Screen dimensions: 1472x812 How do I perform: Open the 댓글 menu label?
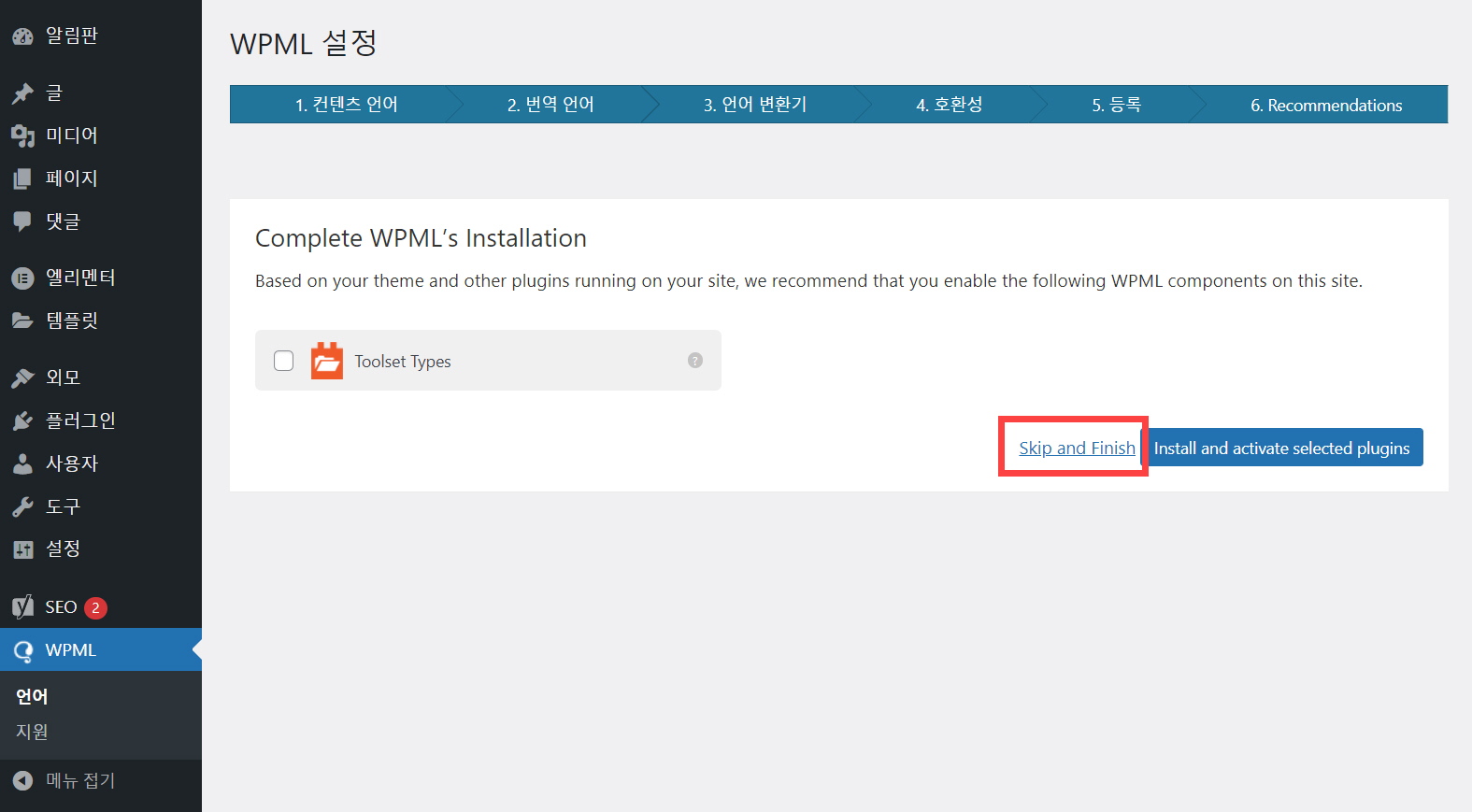coord(63,221)
